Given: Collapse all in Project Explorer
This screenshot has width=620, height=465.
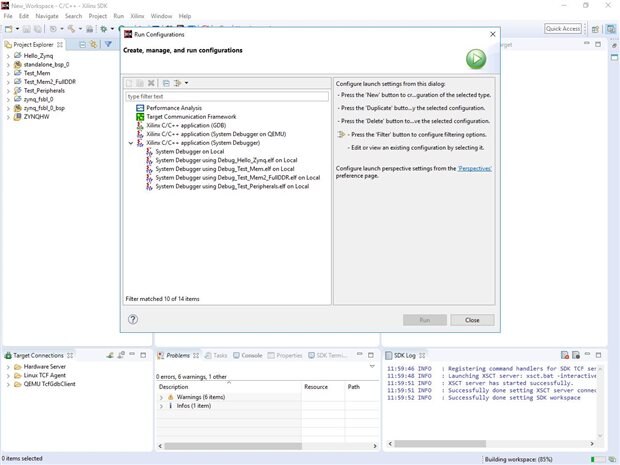Looking at the screenshot, I should point(82,45).
